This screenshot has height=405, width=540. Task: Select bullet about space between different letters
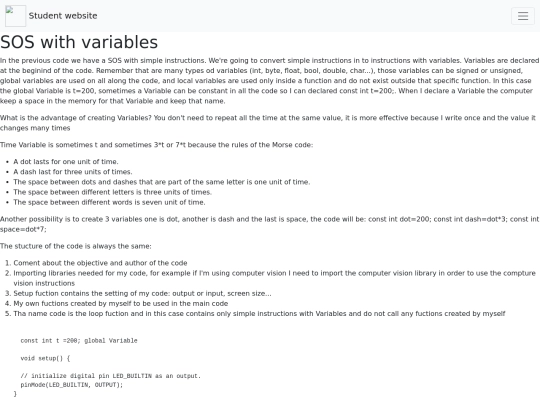[x=112, y=192]
